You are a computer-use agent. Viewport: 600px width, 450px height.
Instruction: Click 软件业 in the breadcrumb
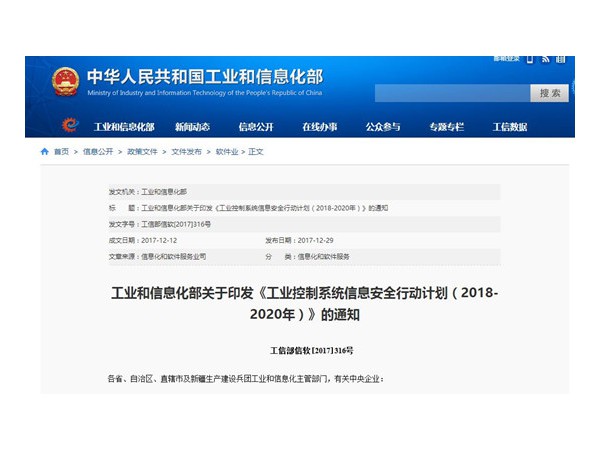click(x=227, y=152)
